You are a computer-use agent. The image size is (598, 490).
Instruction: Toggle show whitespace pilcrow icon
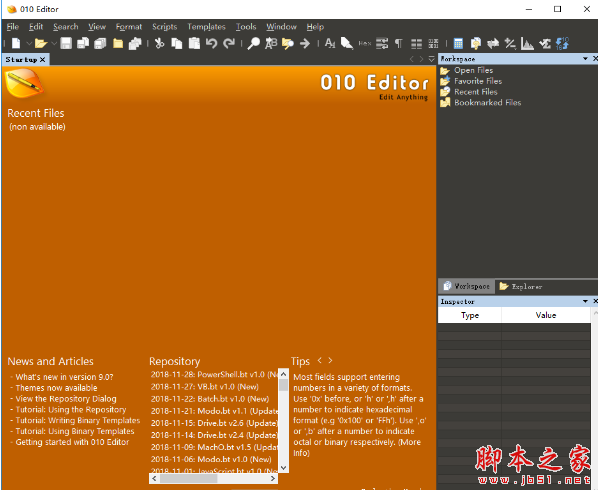(x=399, y=43)
